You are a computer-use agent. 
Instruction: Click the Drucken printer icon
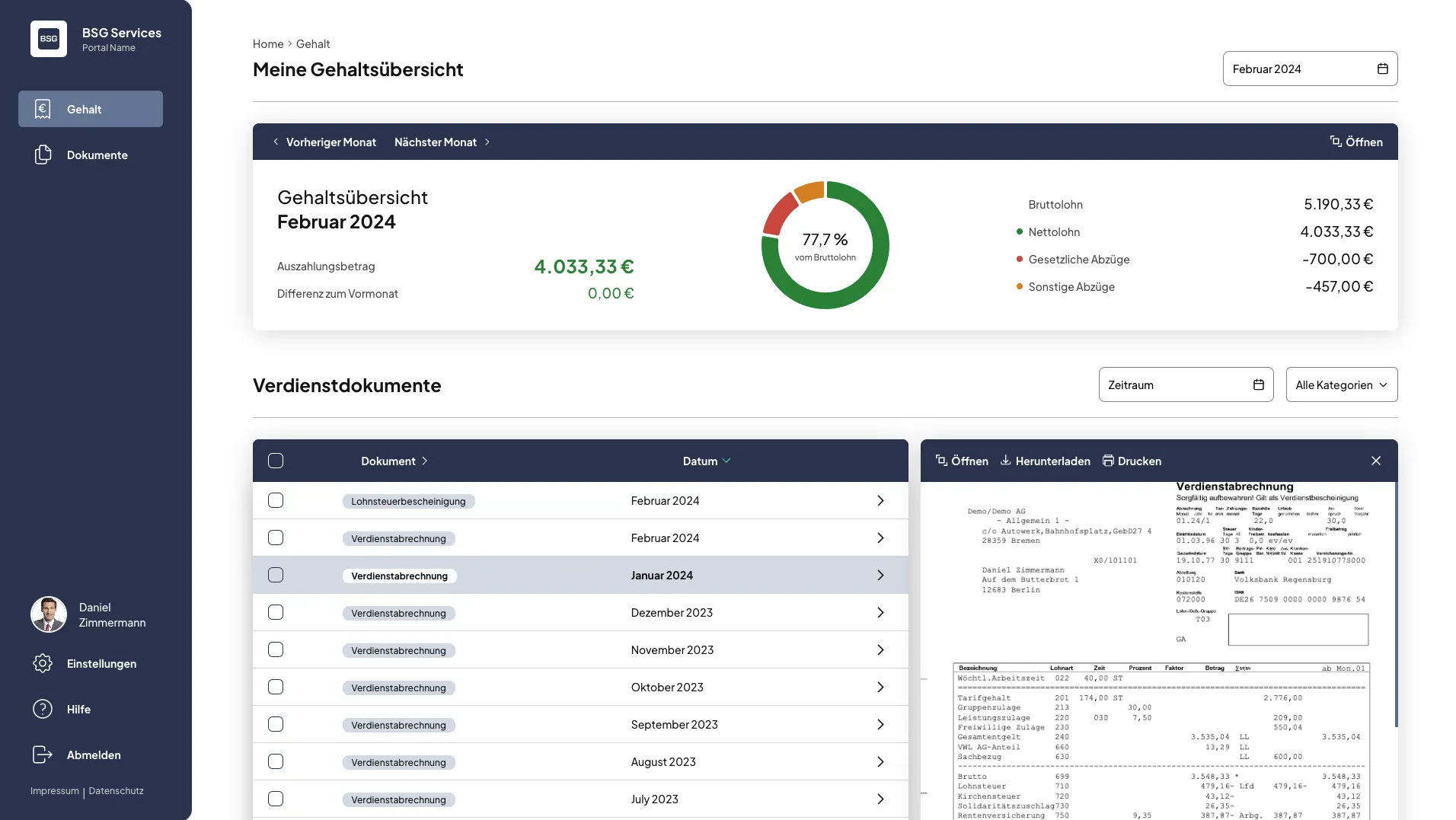pyautogui.click(x=1108, y=461)
